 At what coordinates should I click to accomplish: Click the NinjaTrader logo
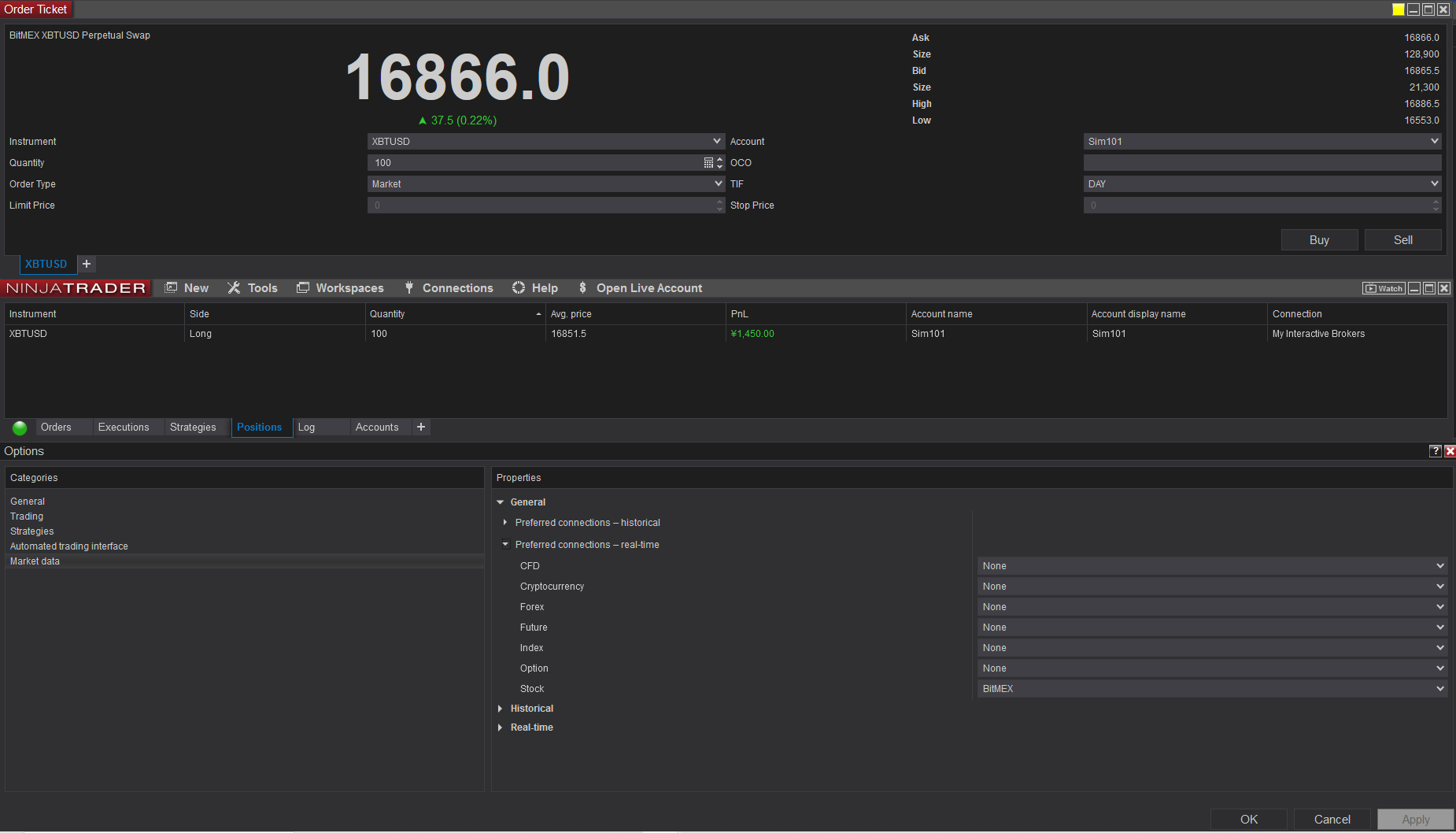[x=76, y=288]
